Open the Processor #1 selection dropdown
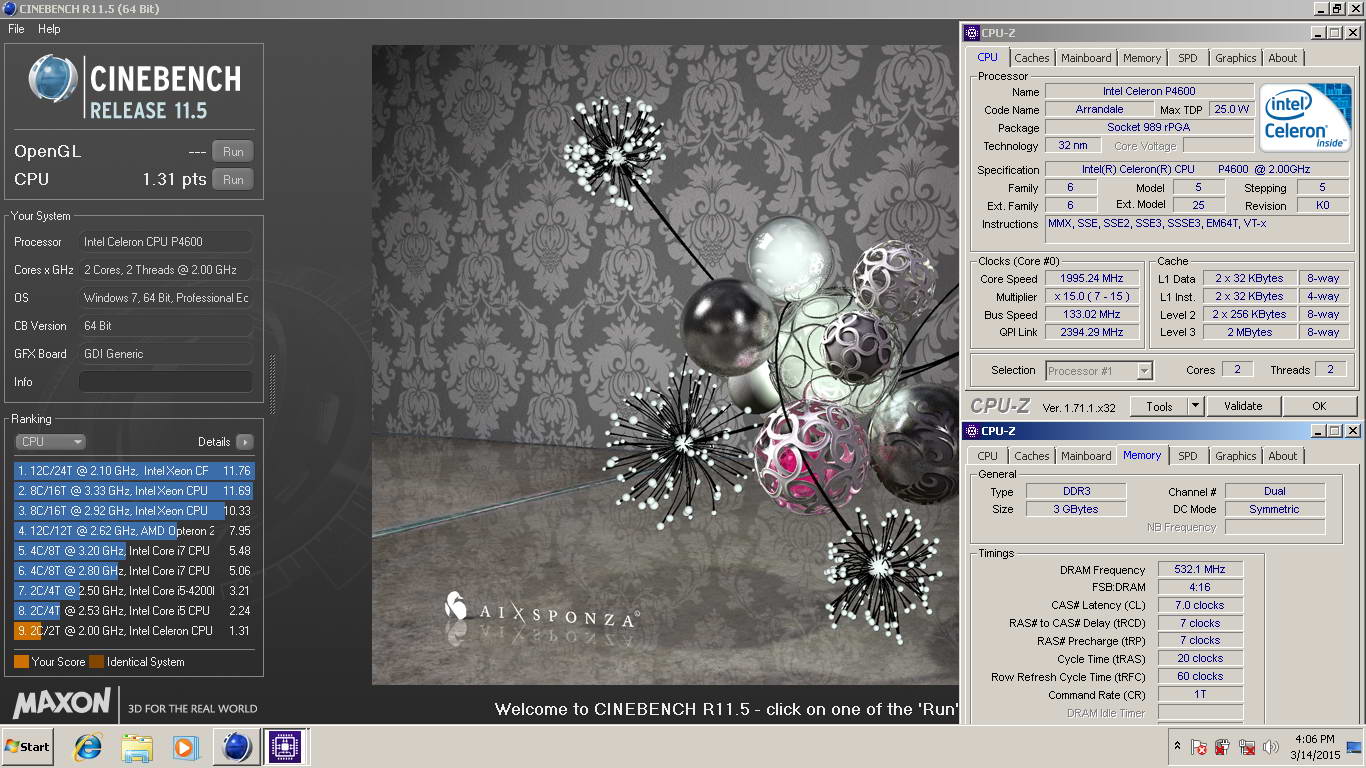The height and width of the screenshot is (768, 1366). pyautogui.click(x=1099, y=371)
